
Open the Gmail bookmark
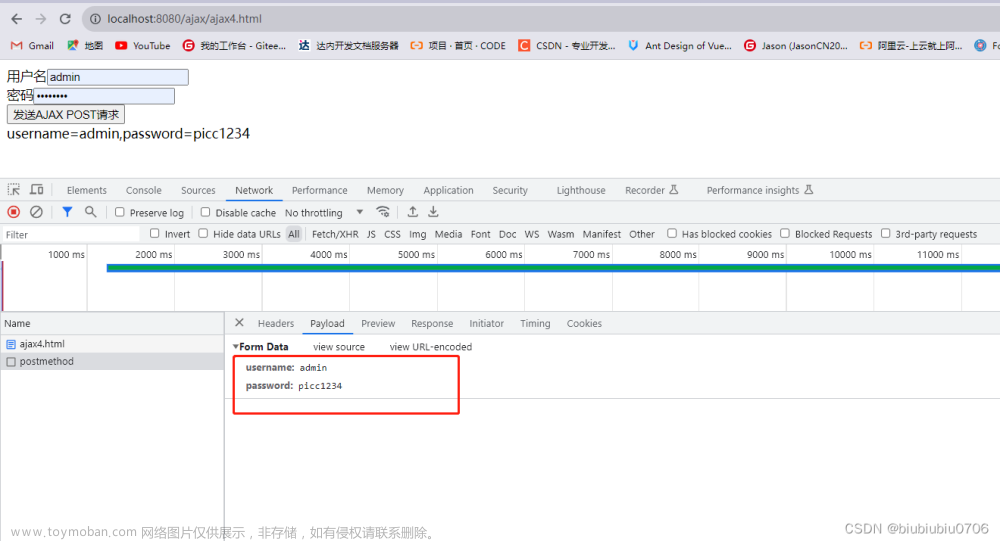point(33,46)
